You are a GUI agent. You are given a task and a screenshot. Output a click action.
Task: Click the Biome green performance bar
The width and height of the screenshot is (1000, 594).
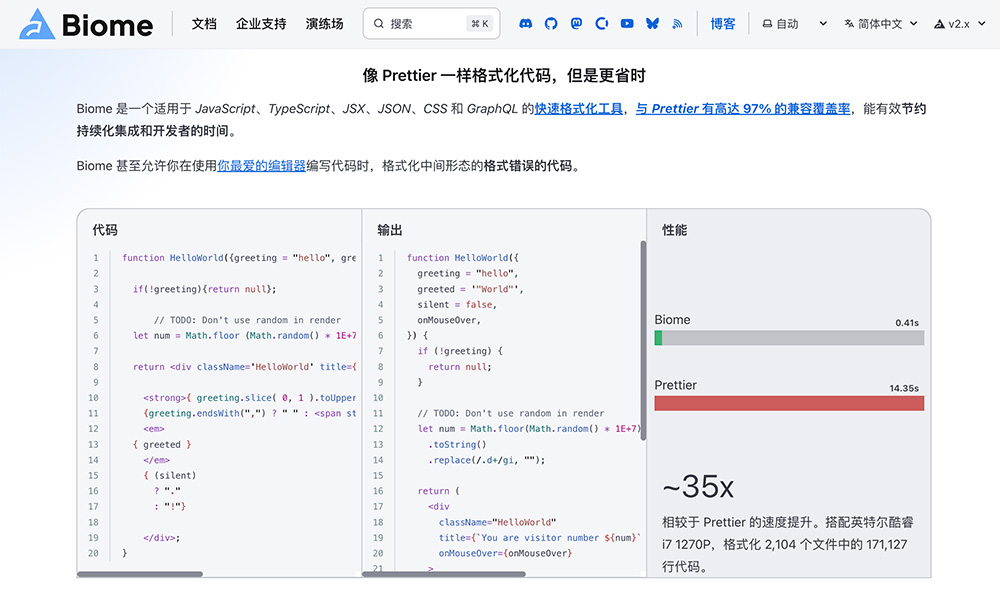(x=658, y=338)
